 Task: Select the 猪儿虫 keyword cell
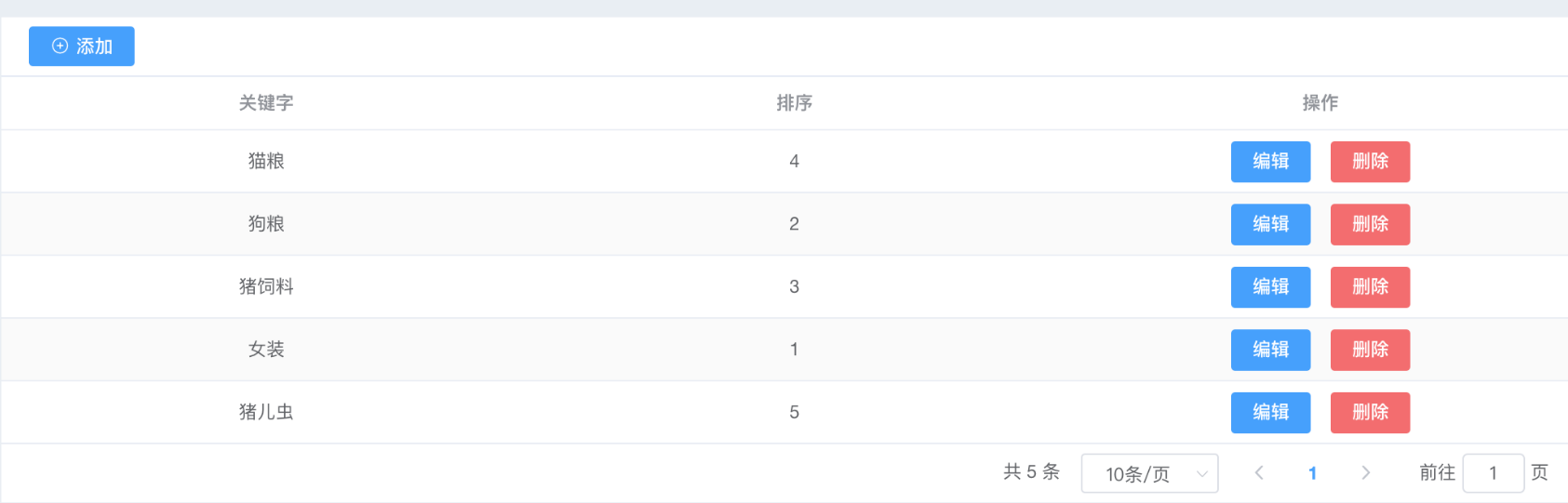point(266,412)
